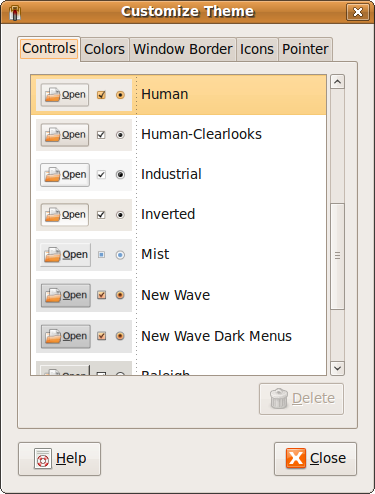Click the Close button at bottom
This screenshot has width=375, height=494.
pos(315,459)
